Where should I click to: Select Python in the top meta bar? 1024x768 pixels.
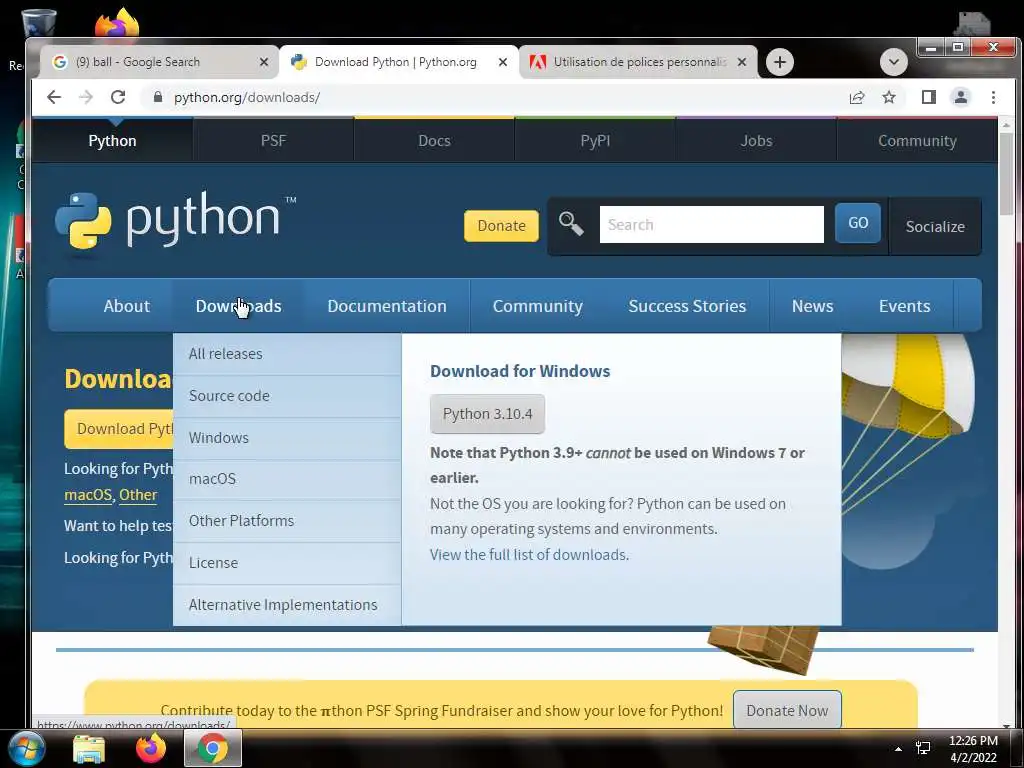pos(112,140)
